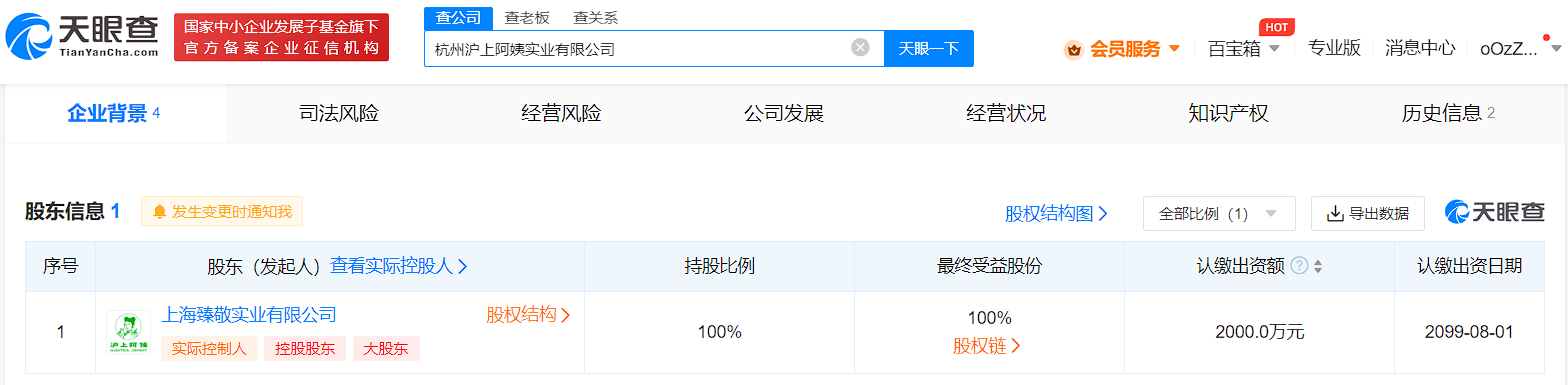Open the 经营风险 tab
Image resolution: width=1568 pixels, height=385 pixels.
point(561,113)
